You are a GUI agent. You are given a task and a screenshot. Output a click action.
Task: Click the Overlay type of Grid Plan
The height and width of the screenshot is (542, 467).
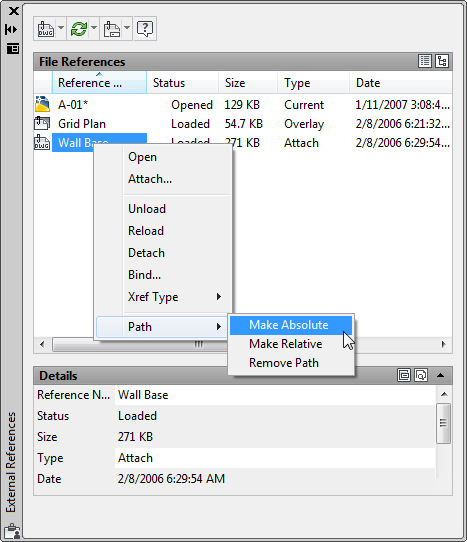click(304, 124)
